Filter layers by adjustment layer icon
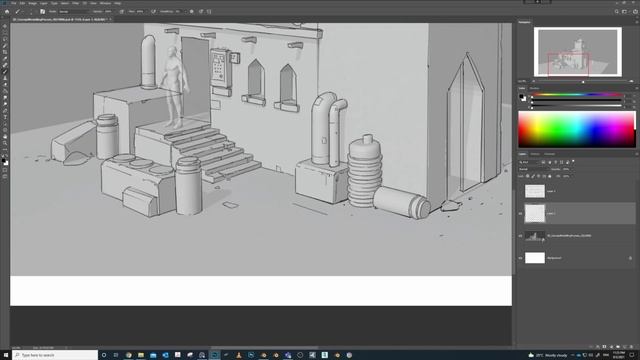Screen dimensions: 640x360 (549, 162)
